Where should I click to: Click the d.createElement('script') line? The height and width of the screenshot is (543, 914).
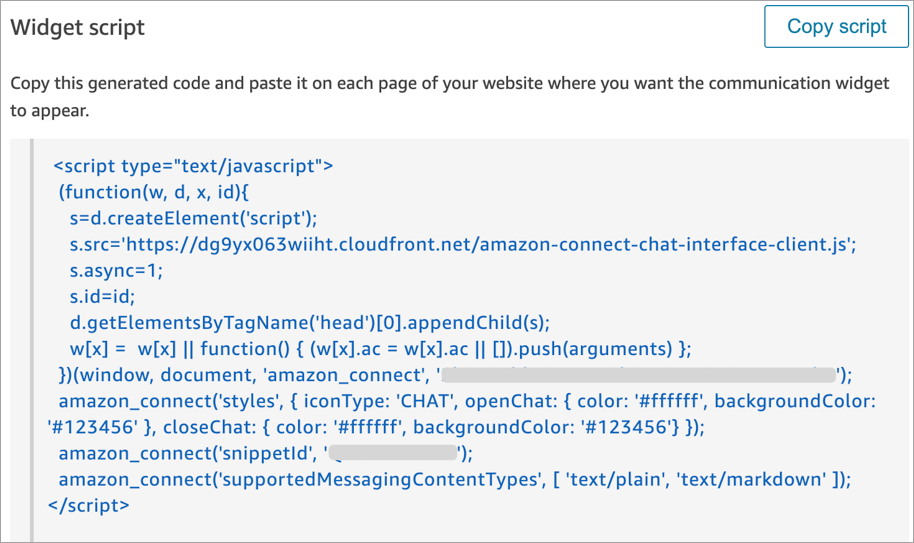coord(193,218)
